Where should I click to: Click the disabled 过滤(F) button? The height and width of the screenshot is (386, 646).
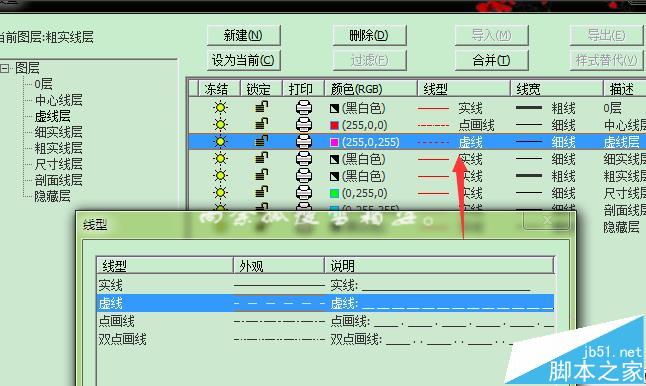(369, 61)
